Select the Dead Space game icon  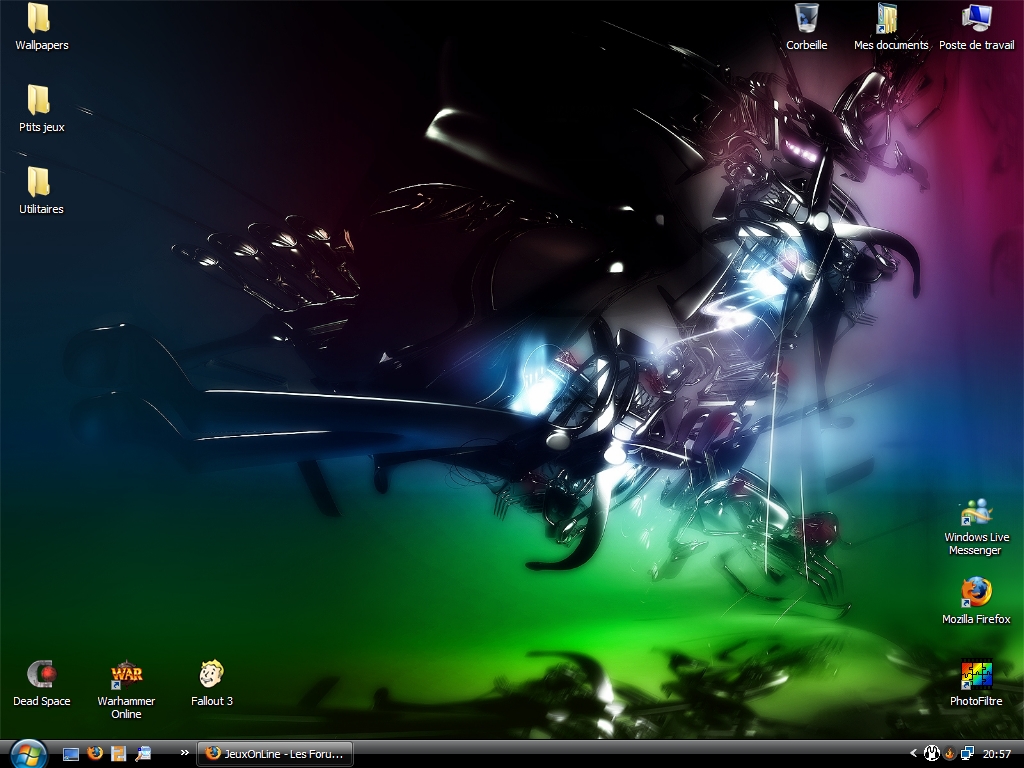click(x=41, y=675)
